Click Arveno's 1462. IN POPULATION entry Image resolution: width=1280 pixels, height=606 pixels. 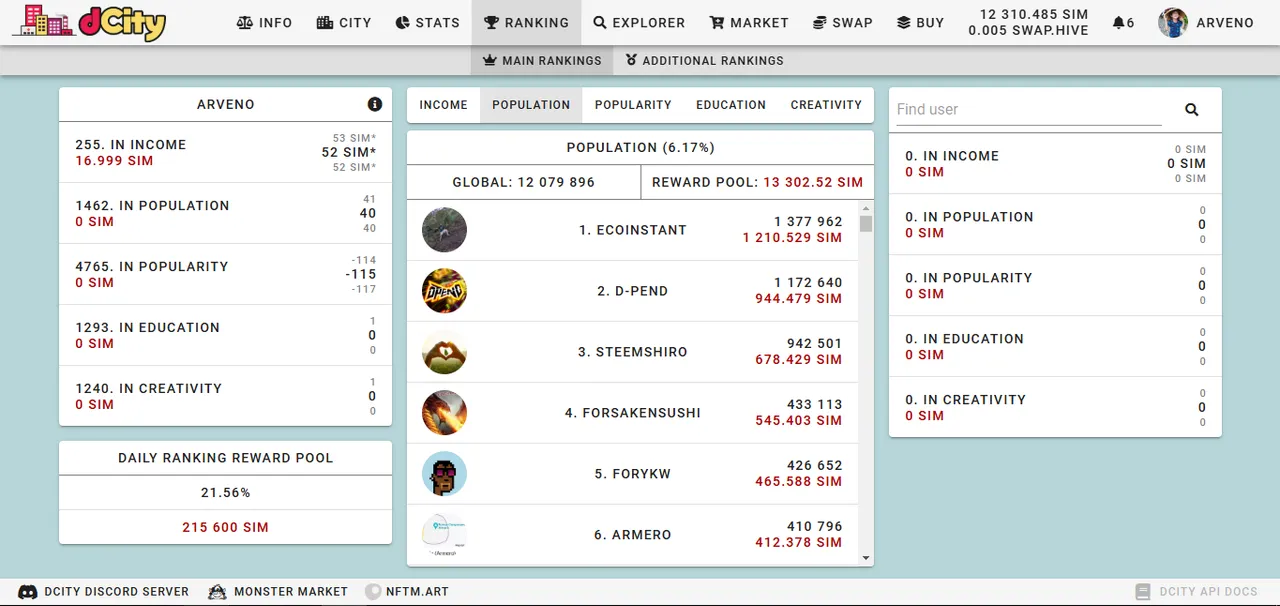225,213
